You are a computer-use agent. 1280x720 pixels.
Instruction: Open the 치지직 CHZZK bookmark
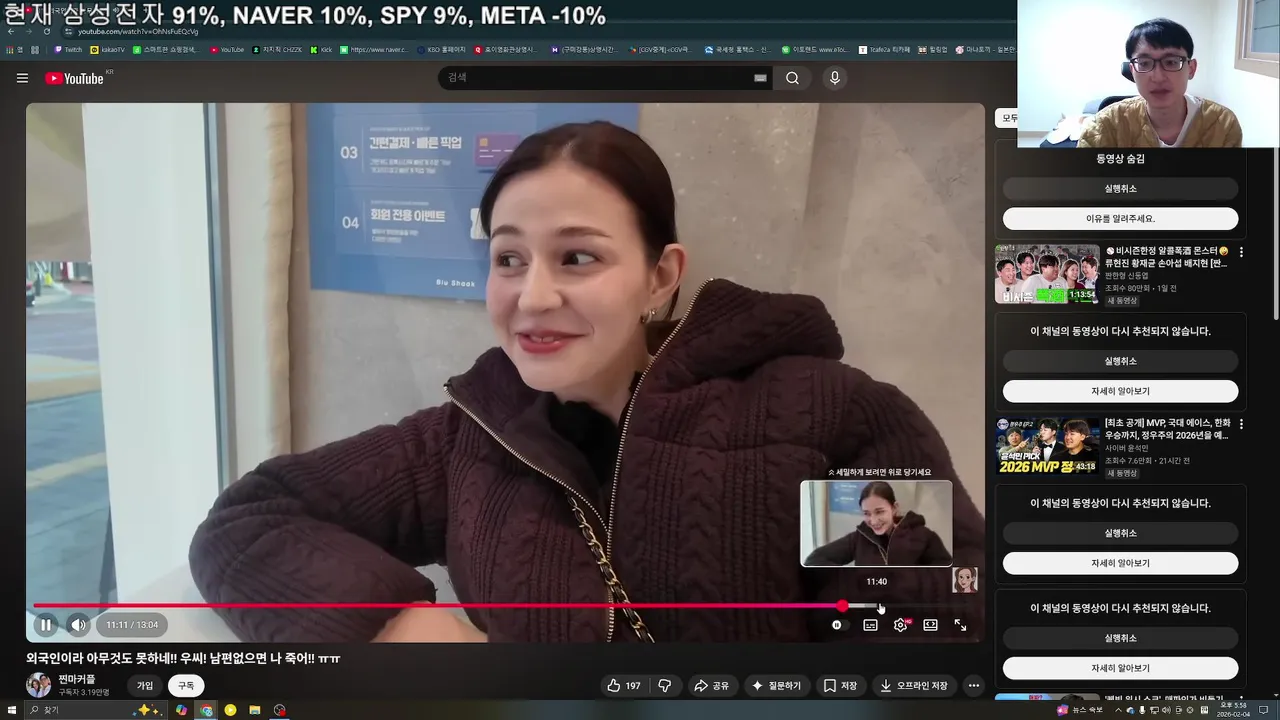coord(277,49)
